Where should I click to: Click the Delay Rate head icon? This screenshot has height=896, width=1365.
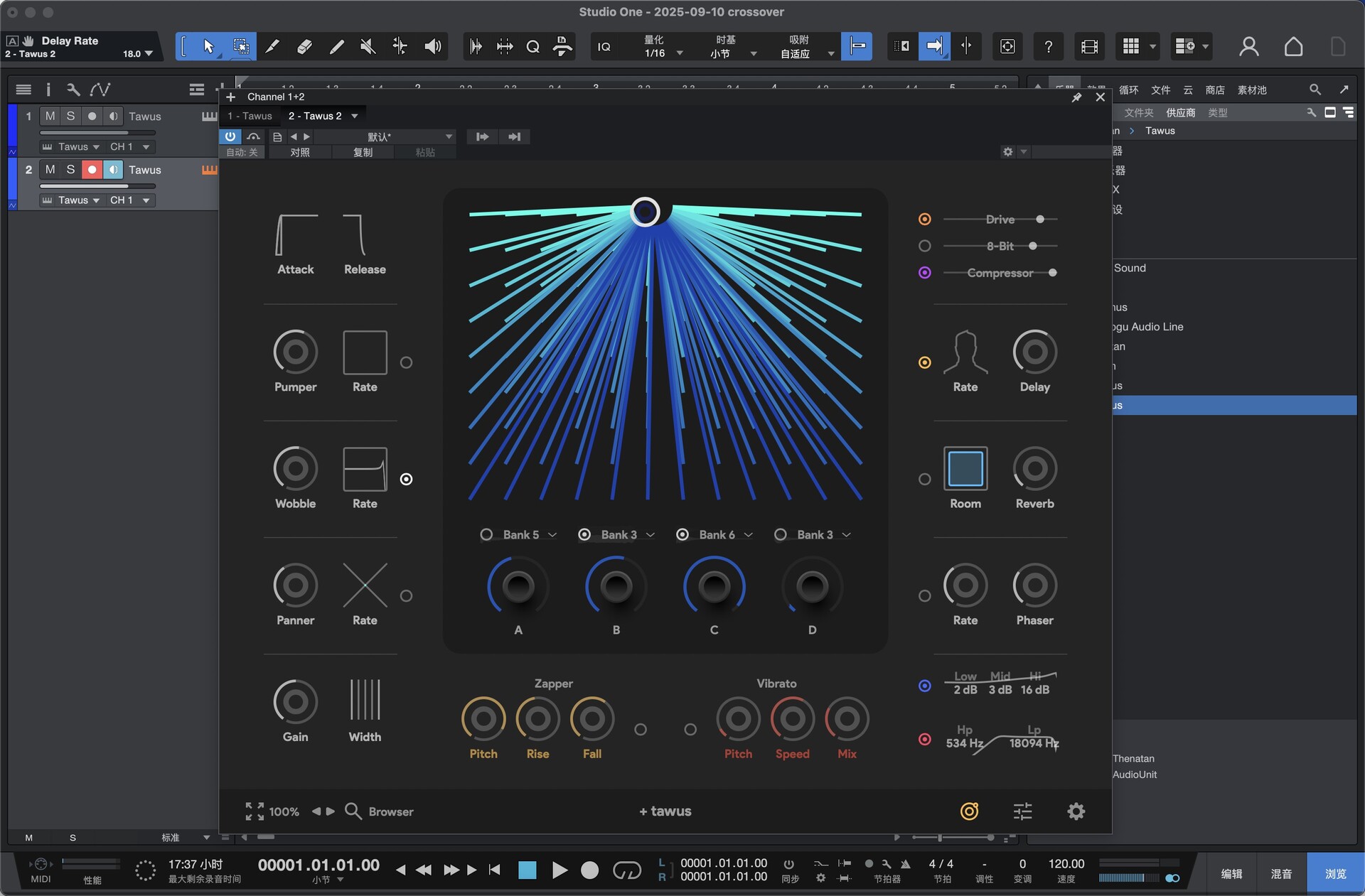[965, 352]
